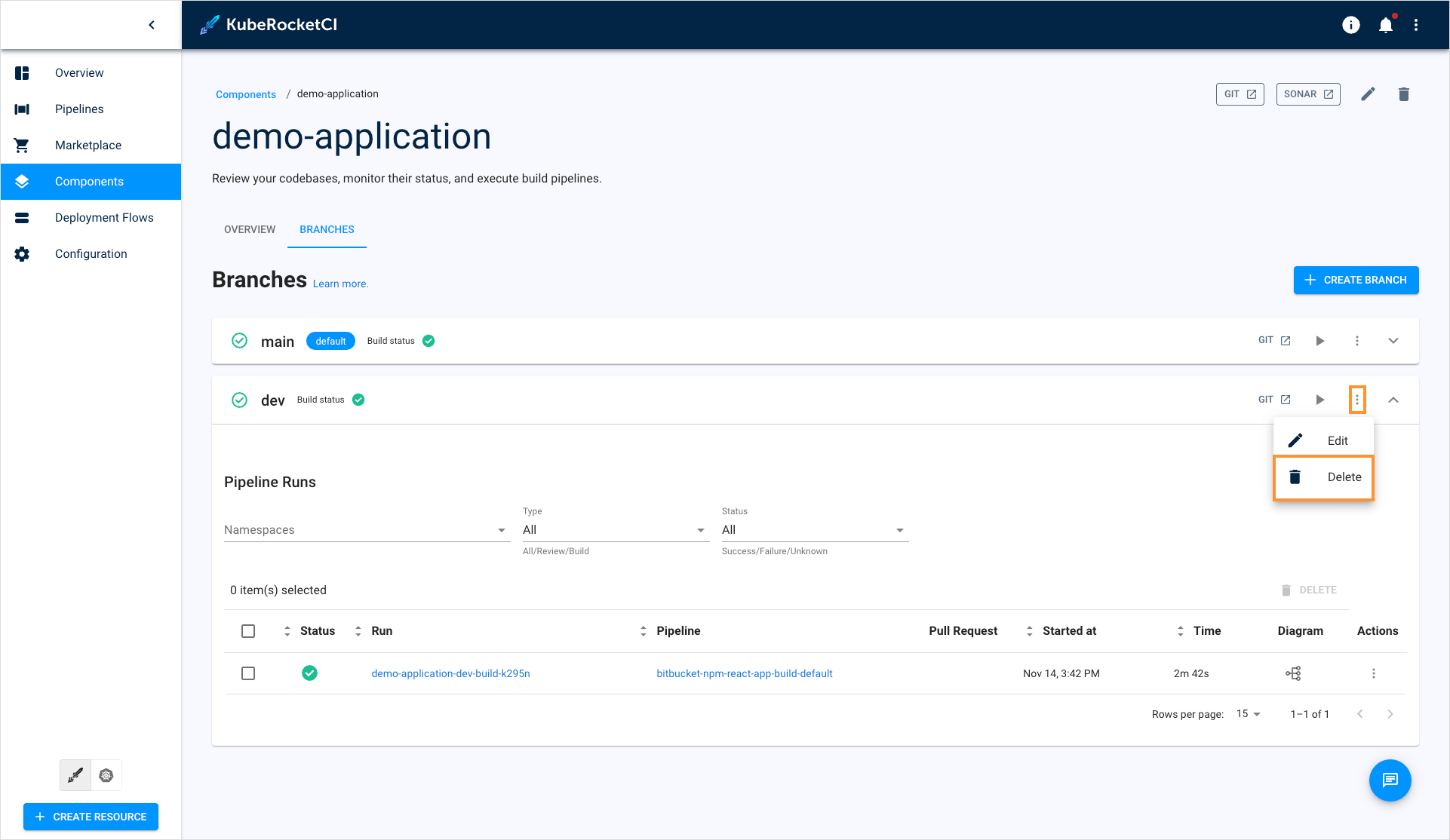Select the checkbox for pipeline run row
The width and height of the screenshot is (1450, 840).
pyautogui.click(x=249, y=673)
